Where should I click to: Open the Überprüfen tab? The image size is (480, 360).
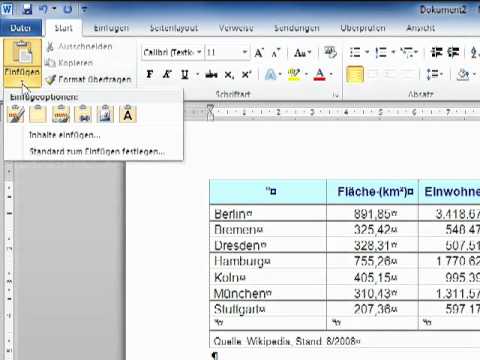click(363, 28)
